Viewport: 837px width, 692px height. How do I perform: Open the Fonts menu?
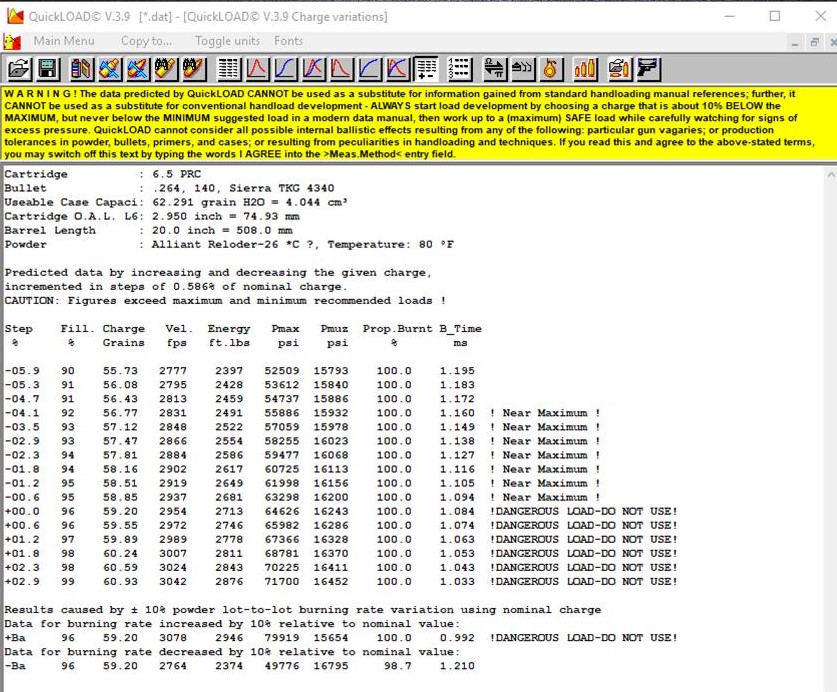click(x=288, y=41)
